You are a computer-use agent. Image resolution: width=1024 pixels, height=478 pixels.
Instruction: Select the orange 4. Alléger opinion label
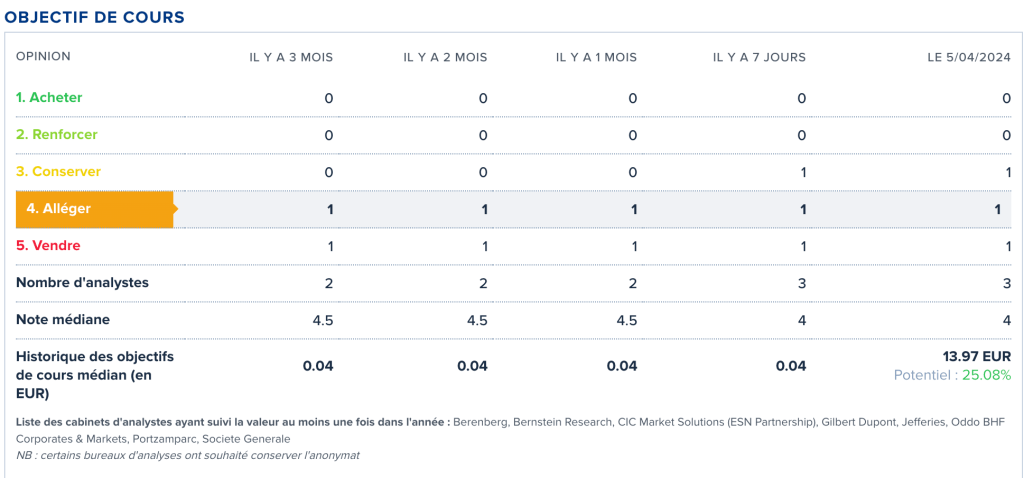(x=95, y=209)
